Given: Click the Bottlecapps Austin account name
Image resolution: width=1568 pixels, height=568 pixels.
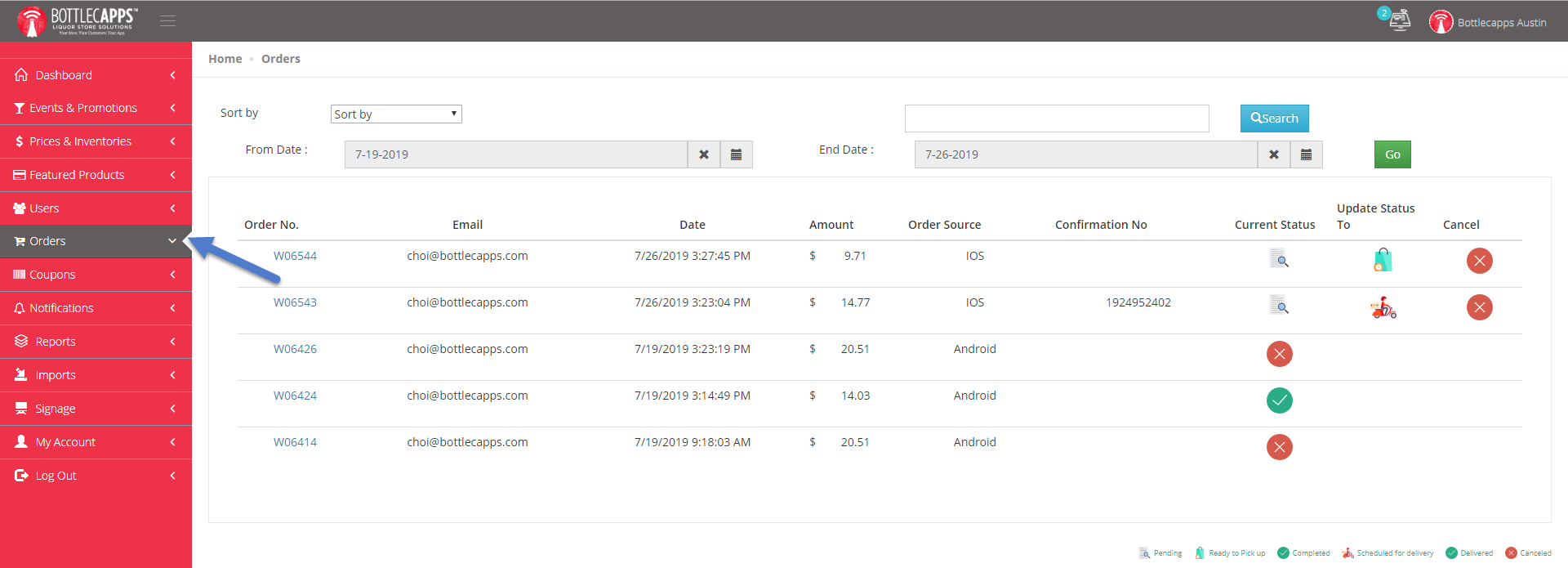Looking at the screenshot, I should pos(1502,23).
